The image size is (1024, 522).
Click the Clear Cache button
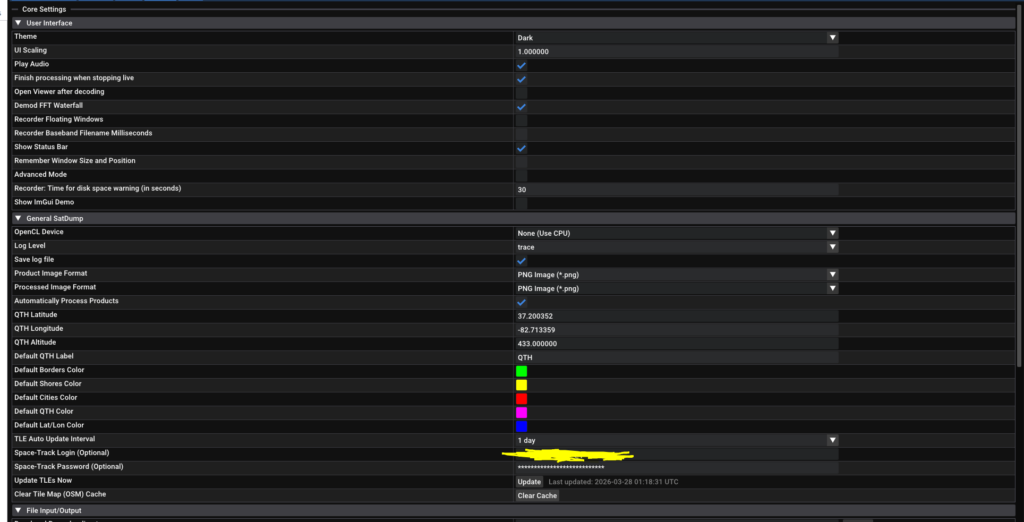tap(537, 496)
